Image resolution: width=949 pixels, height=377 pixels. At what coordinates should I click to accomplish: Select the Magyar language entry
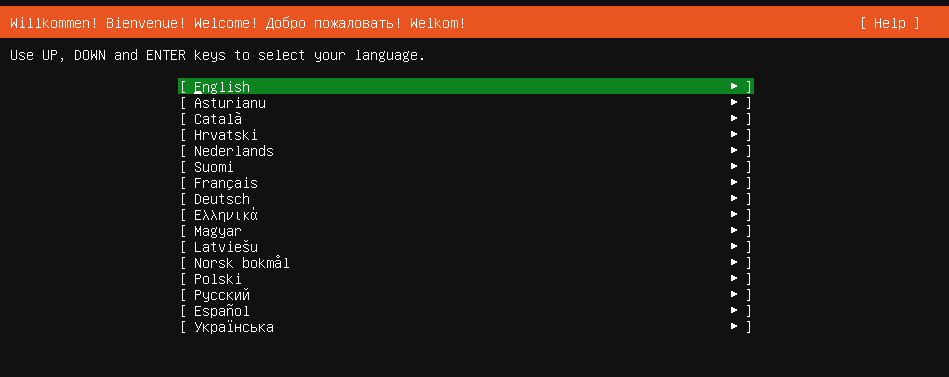[x=465, y=231]
